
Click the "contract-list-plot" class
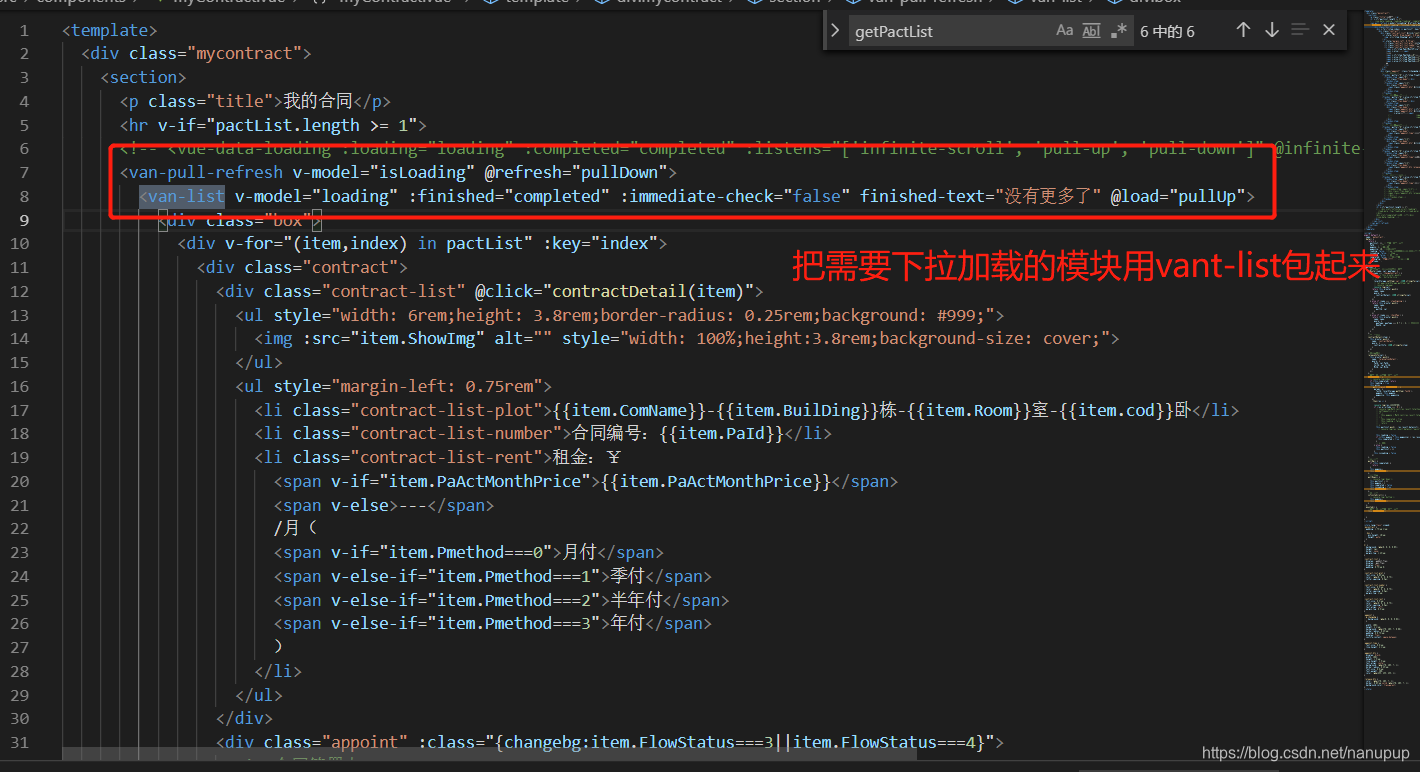(x=446, y=410)
